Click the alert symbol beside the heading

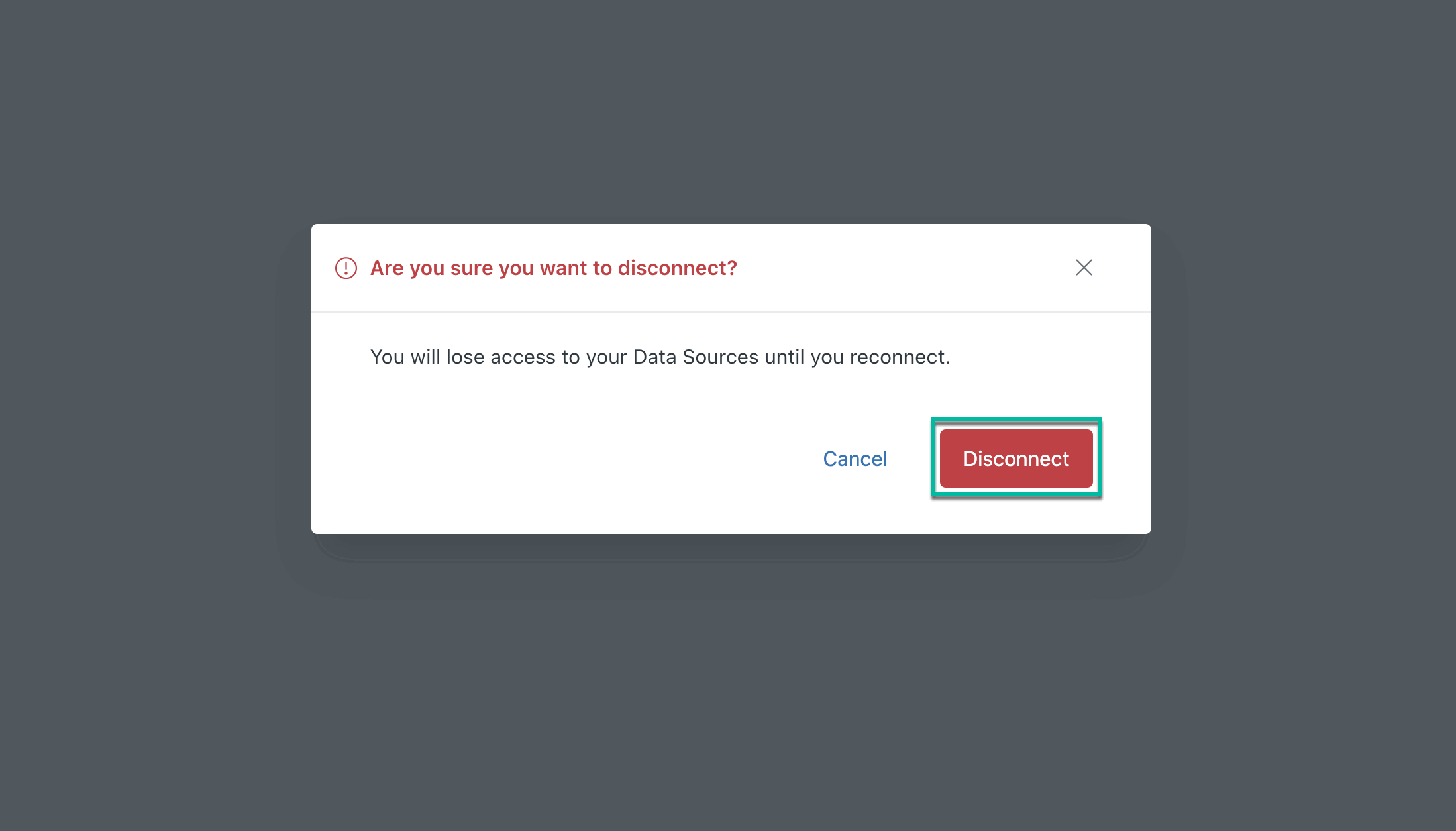(x=345, y=268)
